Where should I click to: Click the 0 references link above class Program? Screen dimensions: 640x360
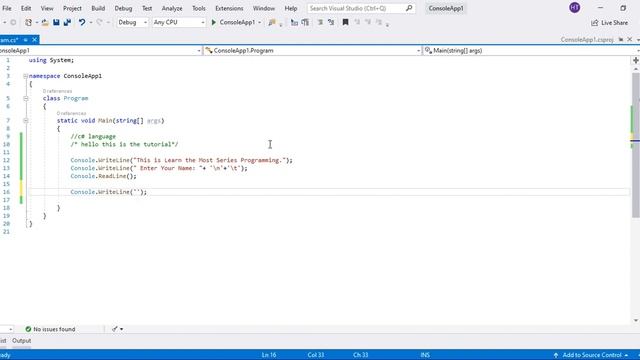tap(57, 91)
